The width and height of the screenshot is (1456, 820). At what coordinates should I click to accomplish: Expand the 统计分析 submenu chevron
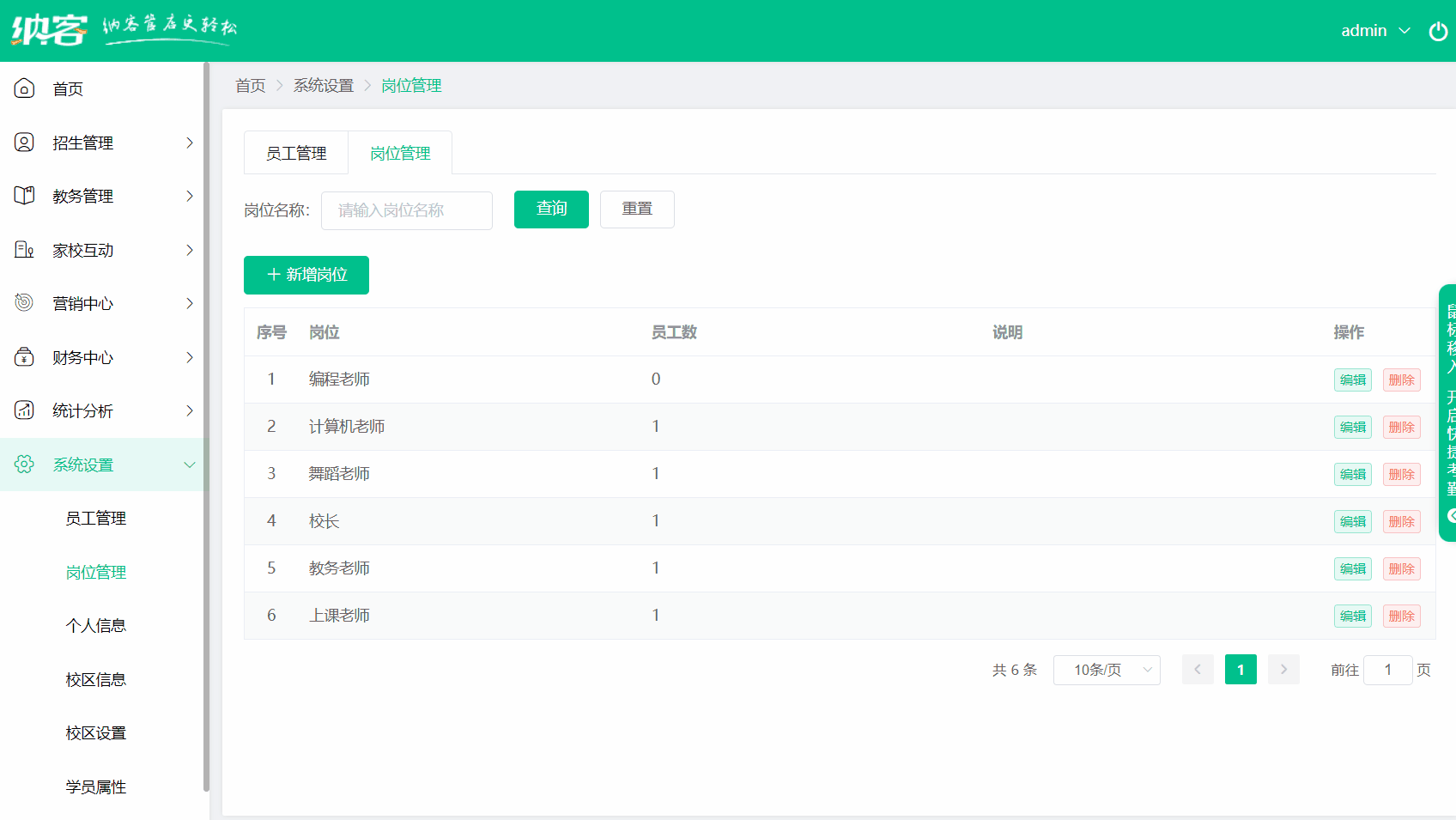[190, 410]
